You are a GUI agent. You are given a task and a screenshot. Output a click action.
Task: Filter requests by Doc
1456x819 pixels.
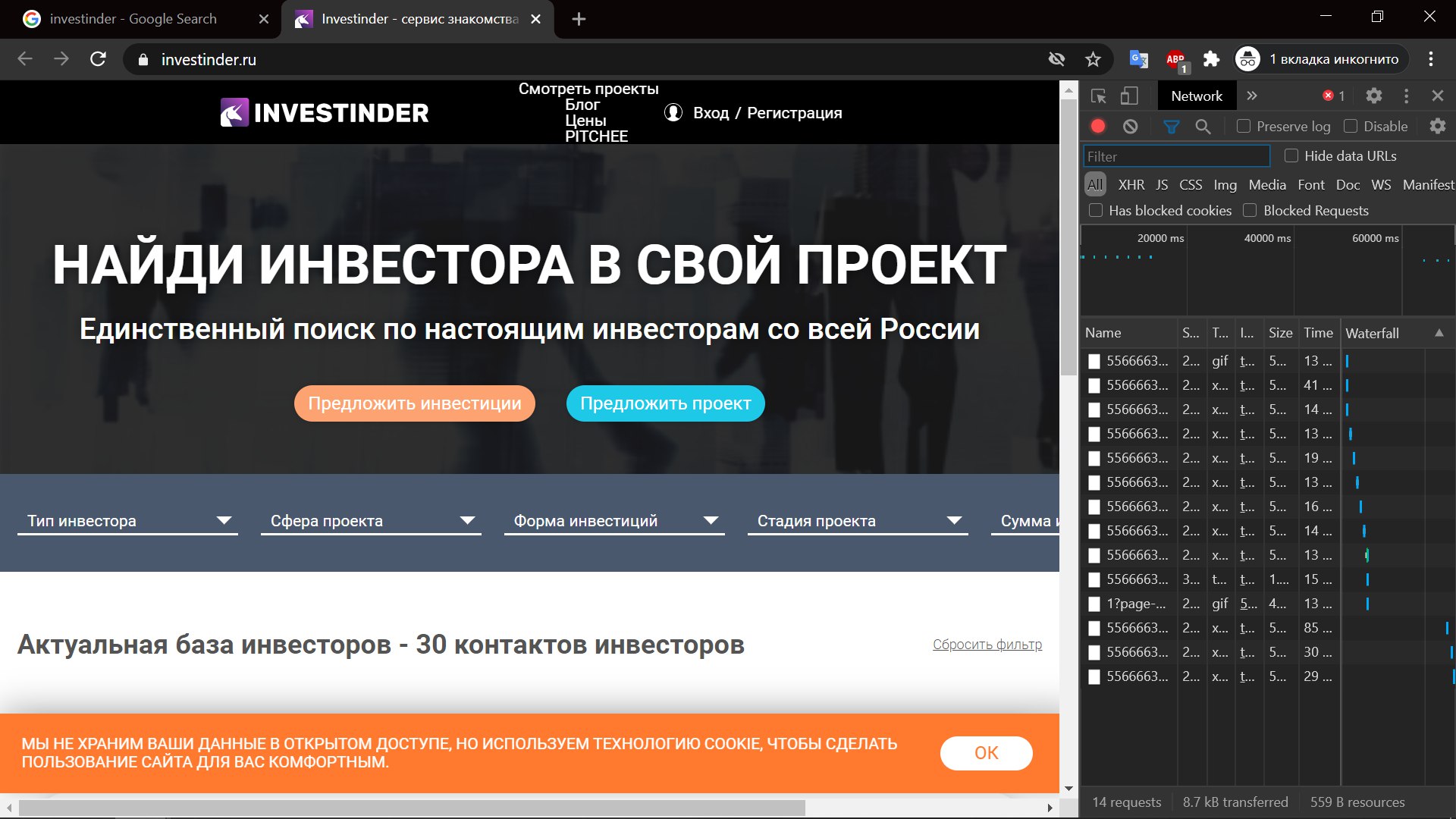point(1348,185)
